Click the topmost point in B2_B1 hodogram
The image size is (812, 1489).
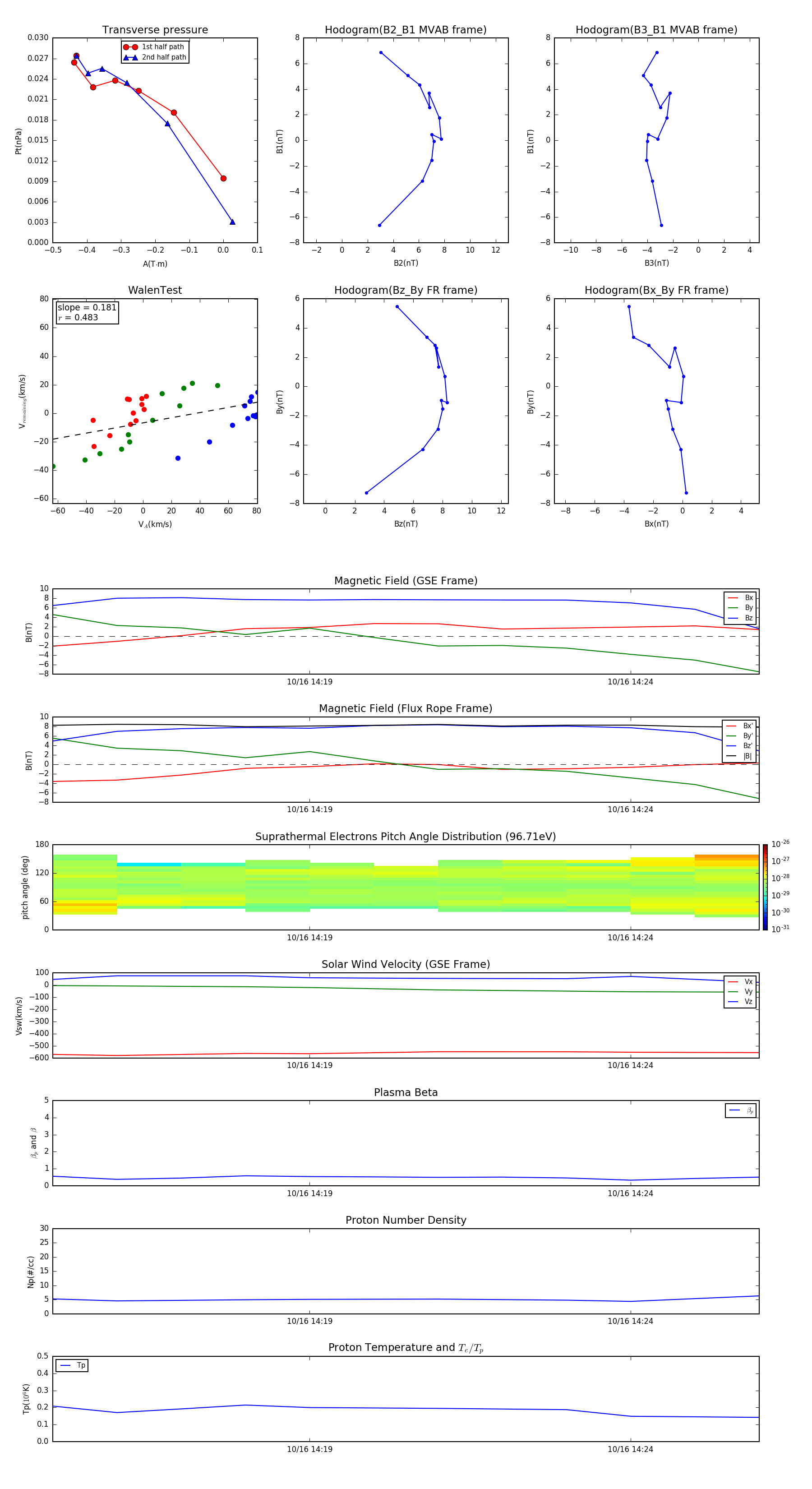[381, 53]
